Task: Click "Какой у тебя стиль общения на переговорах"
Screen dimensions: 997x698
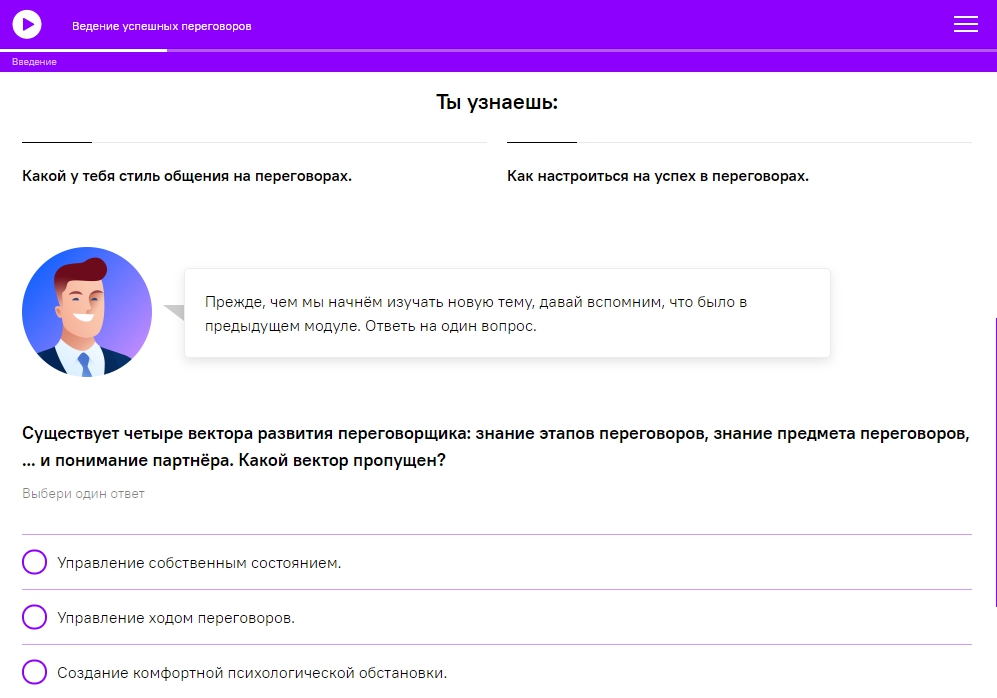Action: click(x=187, y=176)
